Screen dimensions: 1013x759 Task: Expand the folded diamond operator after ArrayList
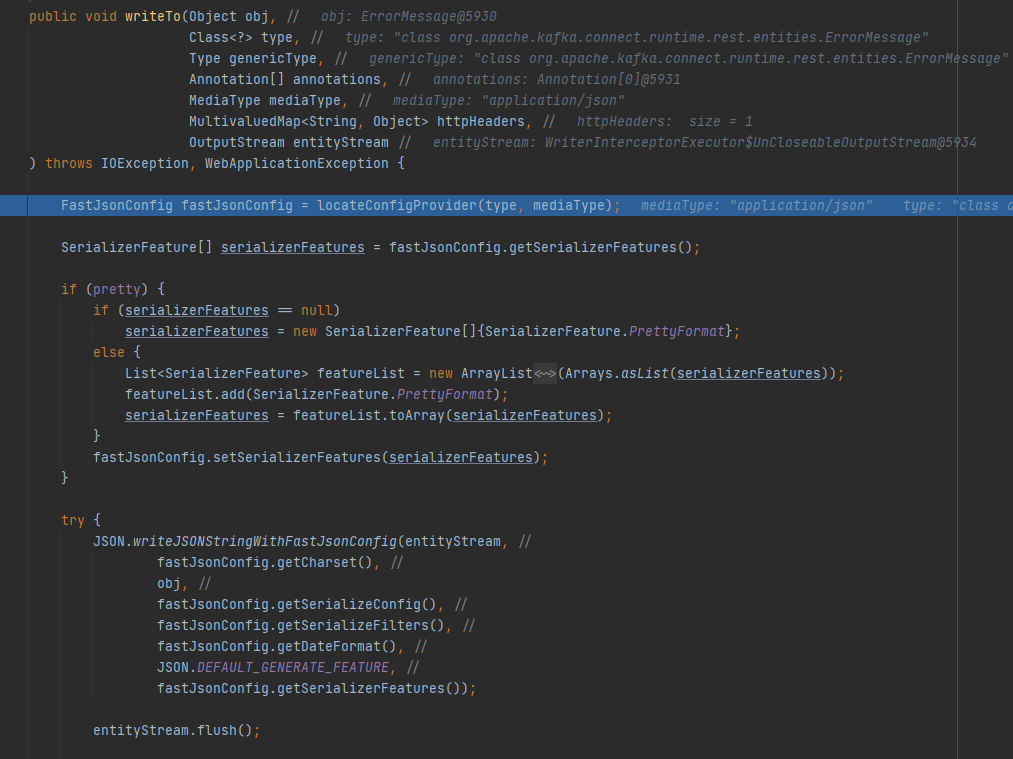click(545, 374)
